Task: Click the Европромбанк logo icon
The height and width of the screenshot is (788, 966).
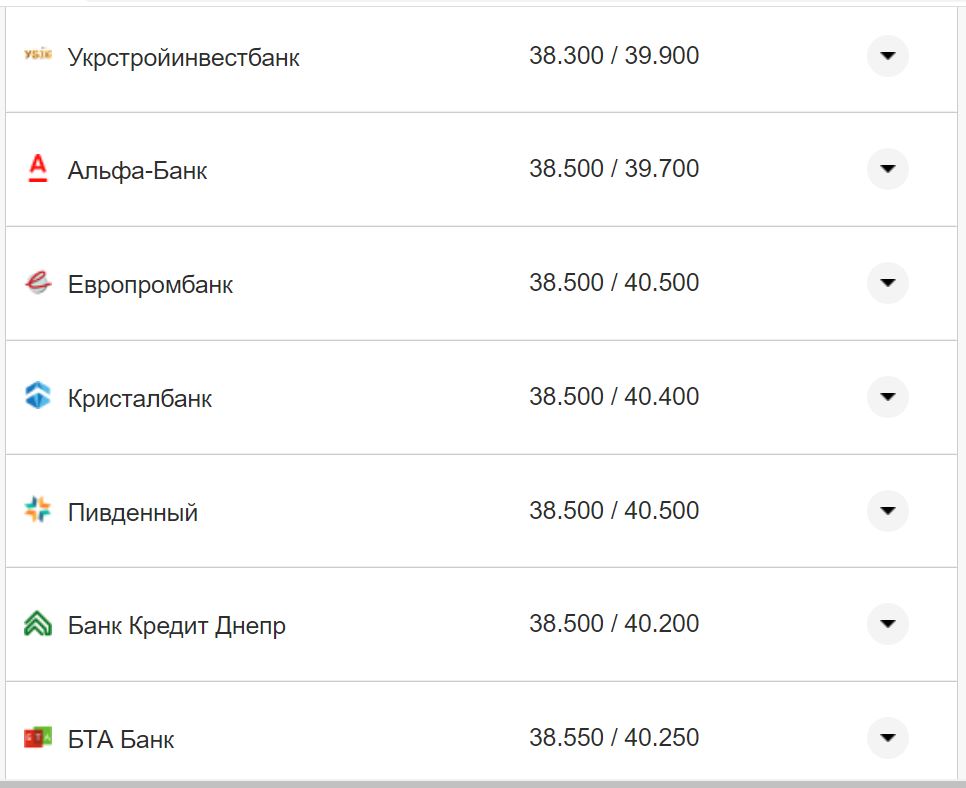Action: coord(37,283)
